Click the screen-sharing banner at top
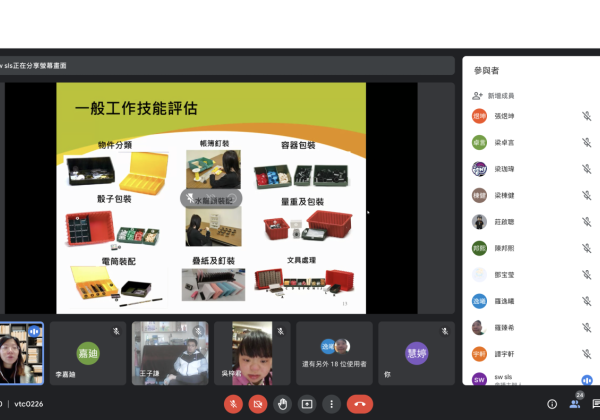600x420 pixels. [227, 65]
